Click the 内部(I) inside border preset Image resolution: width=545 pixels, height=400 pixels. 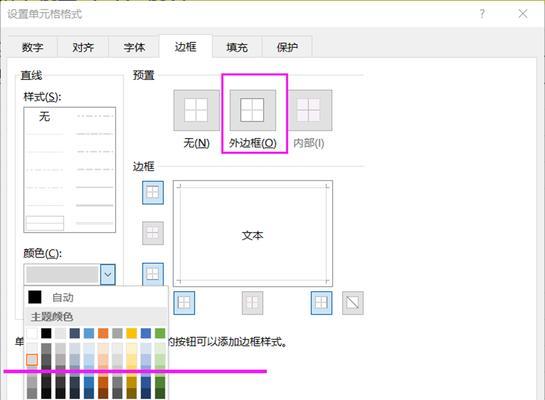click(x=309, y=110)
